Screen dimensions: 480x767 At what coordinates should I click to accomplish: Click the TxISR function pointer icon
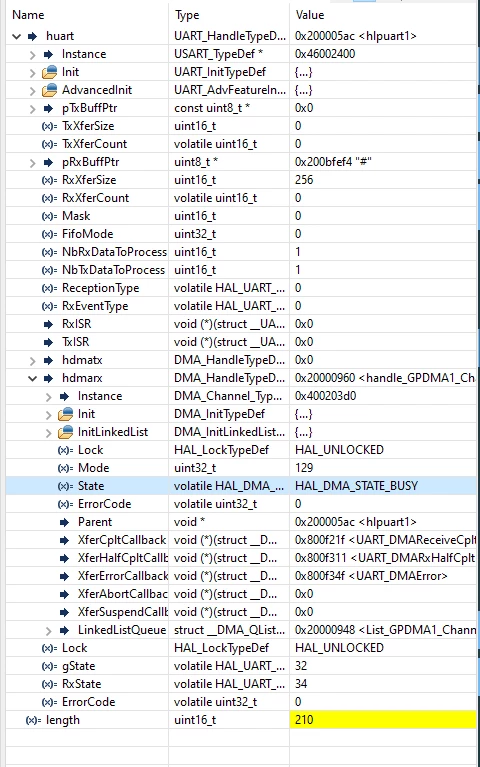48,342
